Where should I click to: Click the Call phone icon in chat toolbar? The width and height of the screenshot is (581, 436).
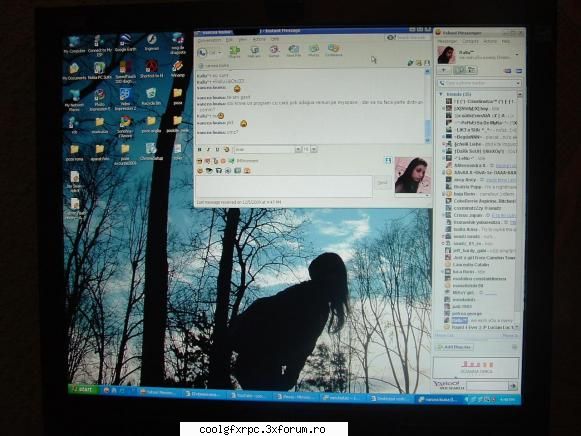click(x=202, y=53)
